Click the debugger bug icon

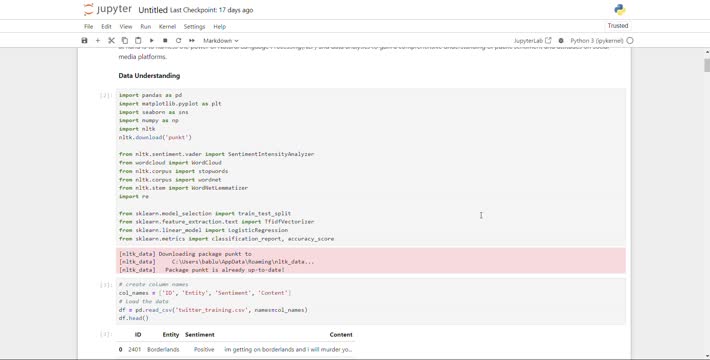tap(561, 40)
